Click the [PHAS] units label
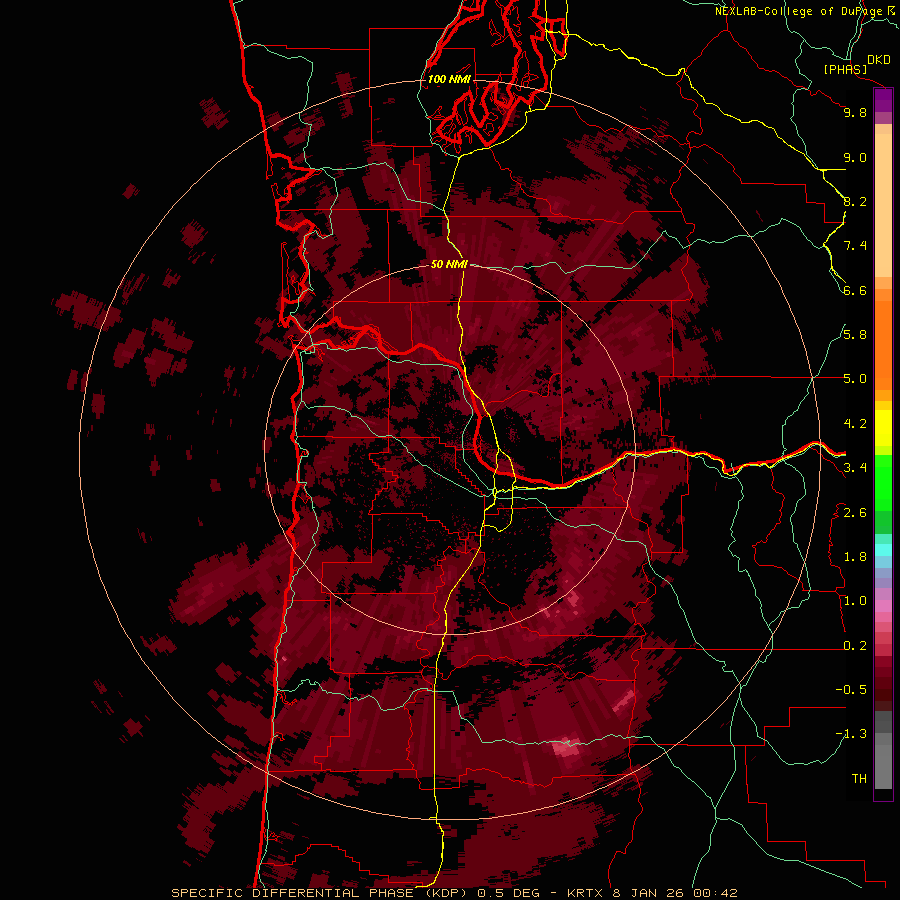 pyautogui.click(x=845, y=70)
